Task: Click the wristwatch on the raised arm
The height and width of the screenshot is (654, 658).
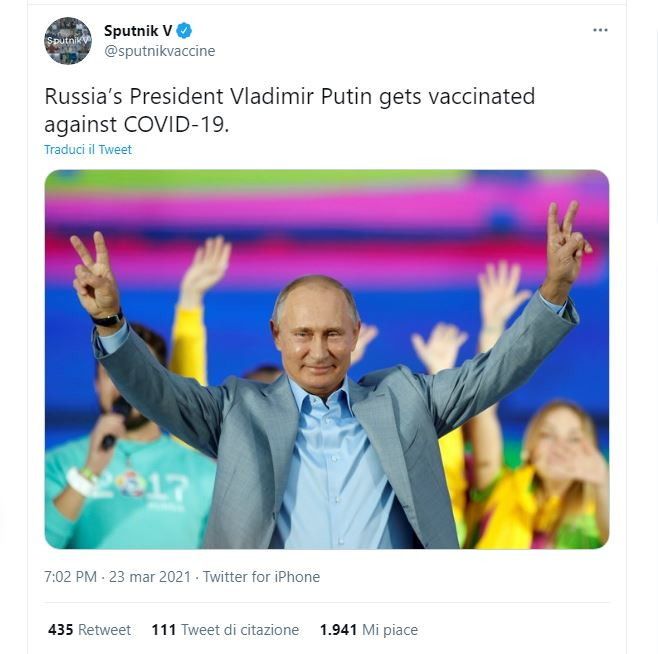Action: click(x=107, y=320)
